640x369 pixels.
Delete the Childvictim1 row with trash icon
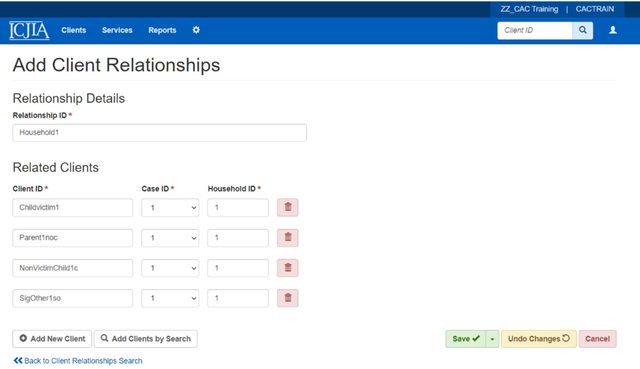(x=288, y=207)
